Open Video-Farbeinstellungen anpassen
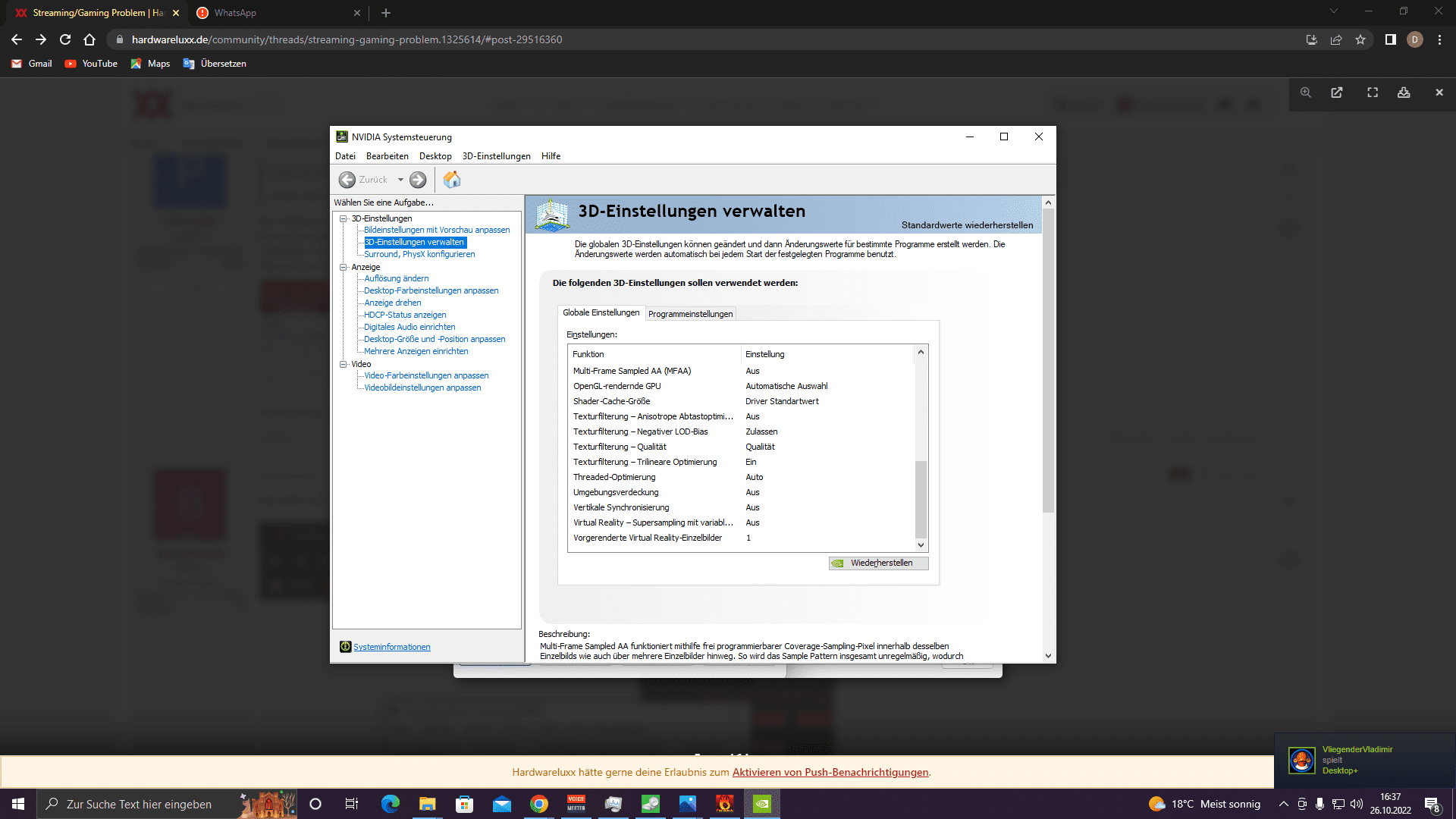 pos(426,375)
